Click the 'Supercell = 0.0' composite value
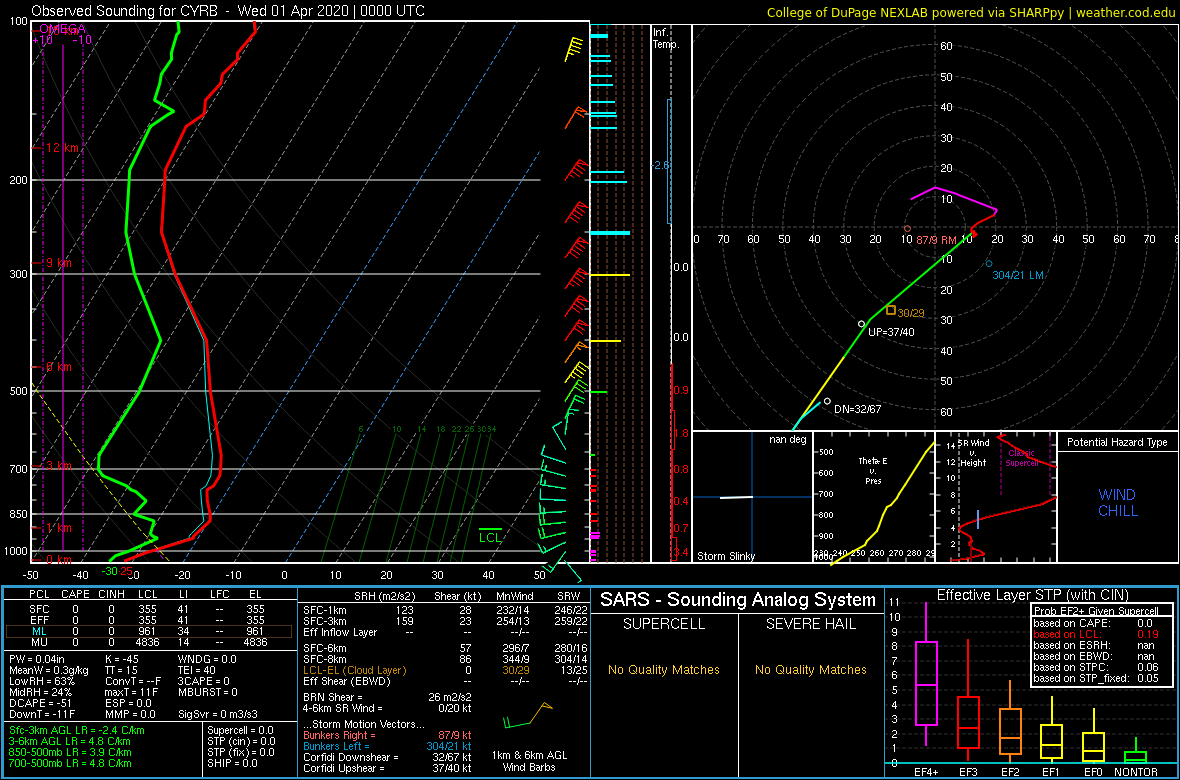 coord(240,730)
